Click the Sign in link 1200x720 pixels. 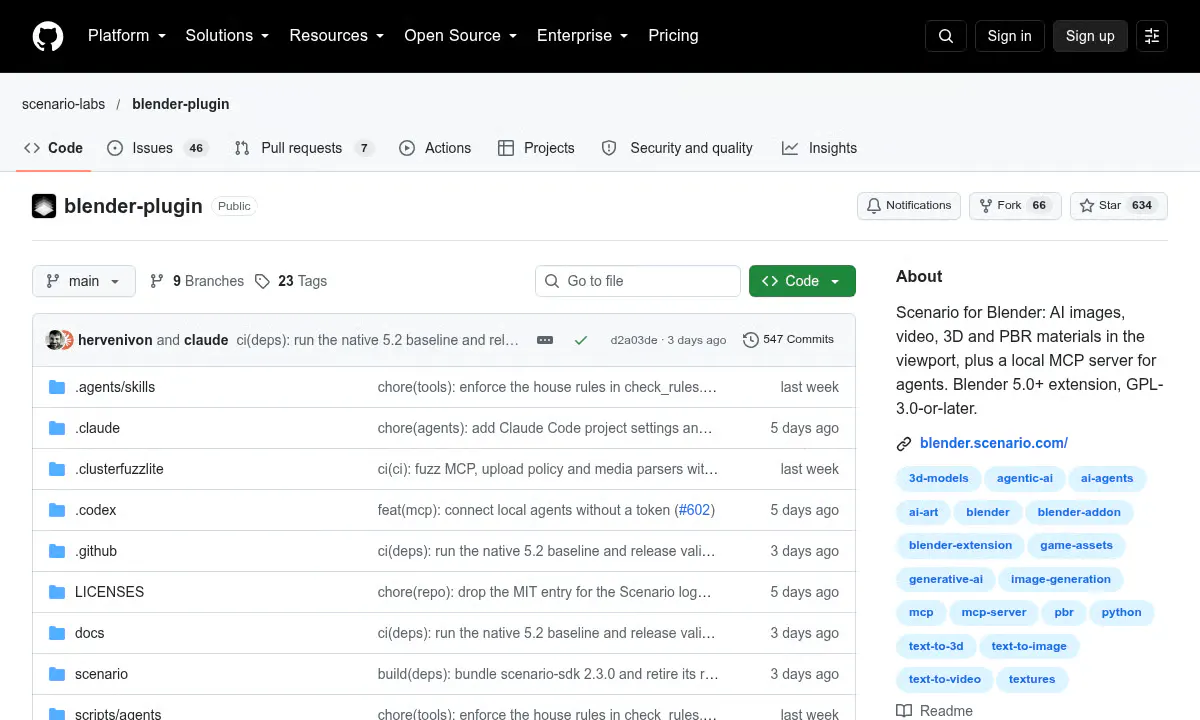pos(1009,36)
